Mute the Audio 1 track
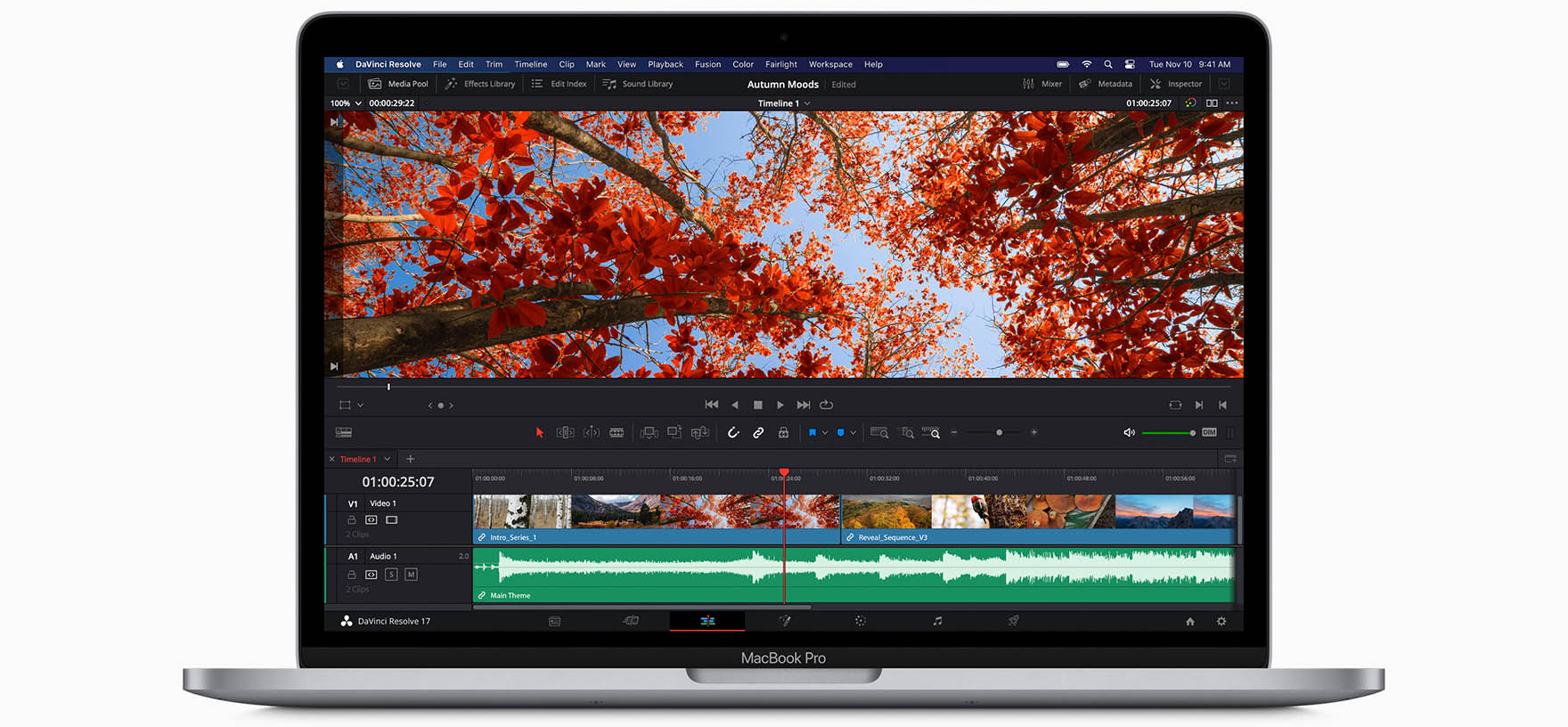Image resolution: width=1568 pixels, height=727 pixels. [411, 575]
